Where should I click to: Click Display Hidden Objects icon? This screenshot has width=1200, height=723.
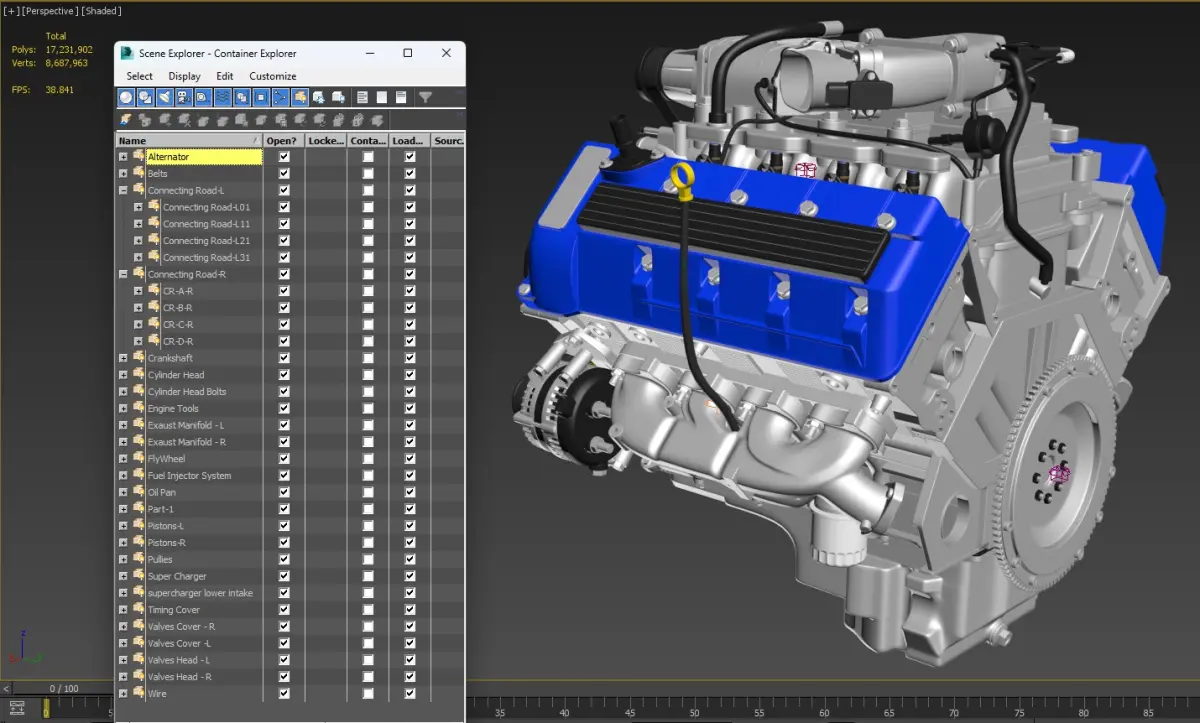[338, 97]
